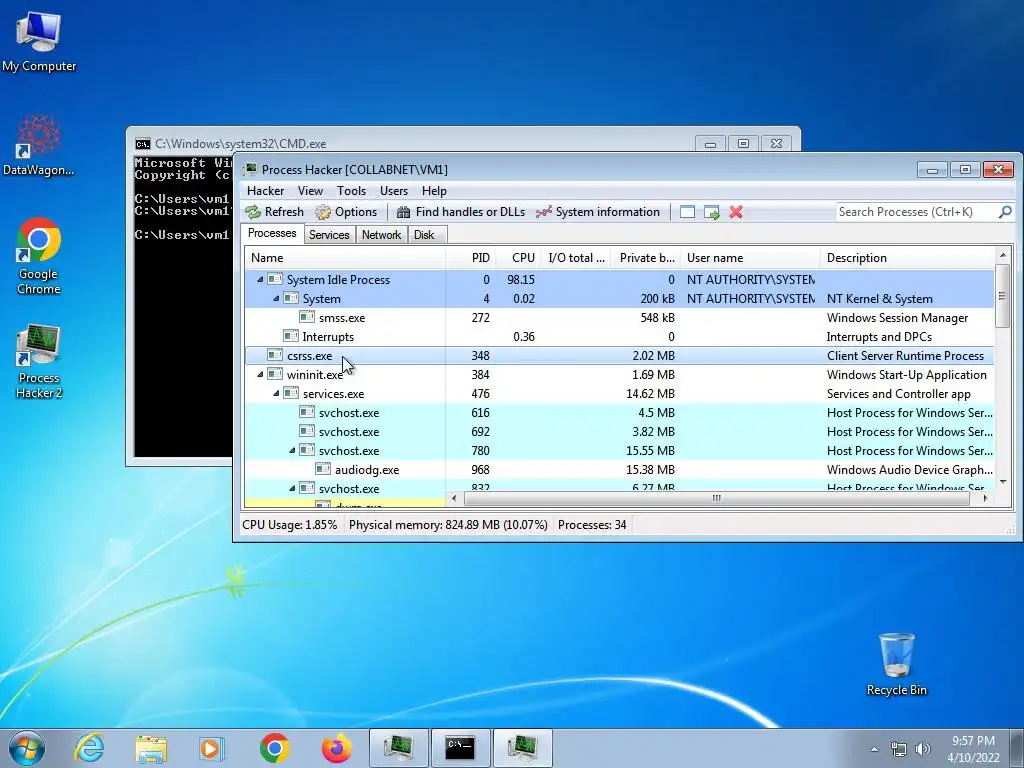Click the Refresh toolbar icon

pyautogui.click(x=274, y=212)
